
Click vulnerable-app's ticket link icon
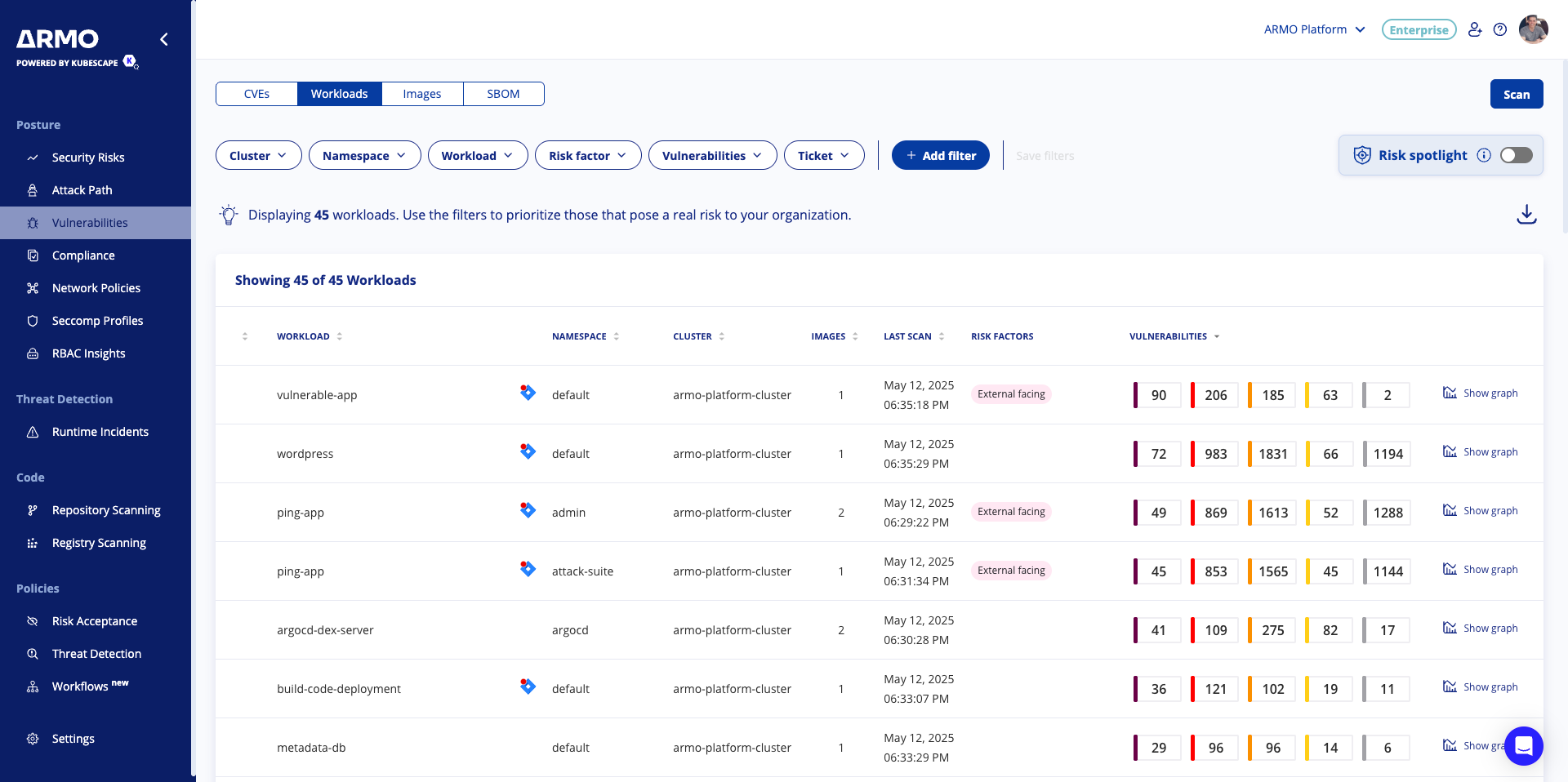[x=528, y=393]
